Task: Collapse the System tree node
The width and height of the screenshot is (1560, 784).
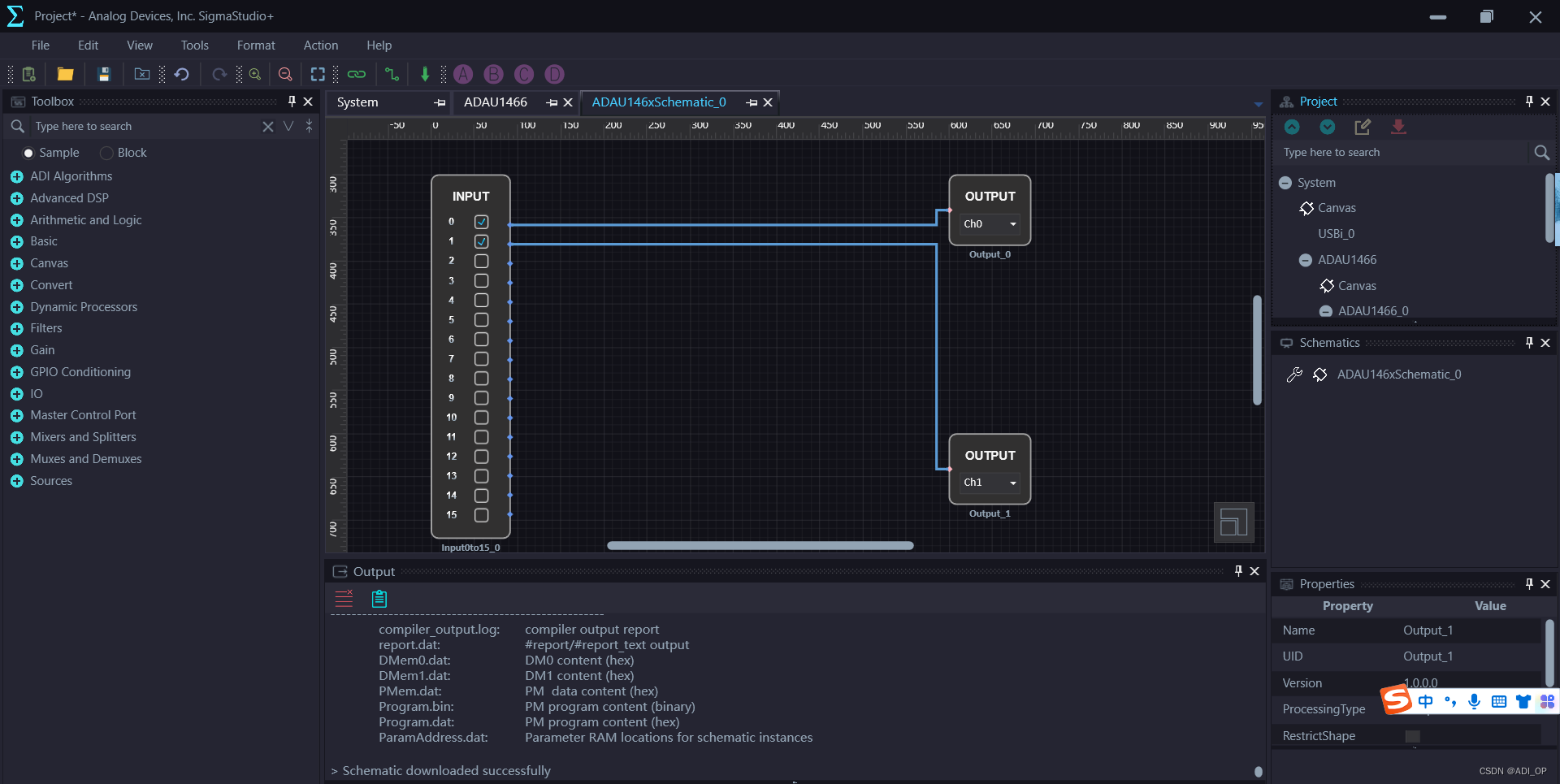Action: pos(1285,183)
